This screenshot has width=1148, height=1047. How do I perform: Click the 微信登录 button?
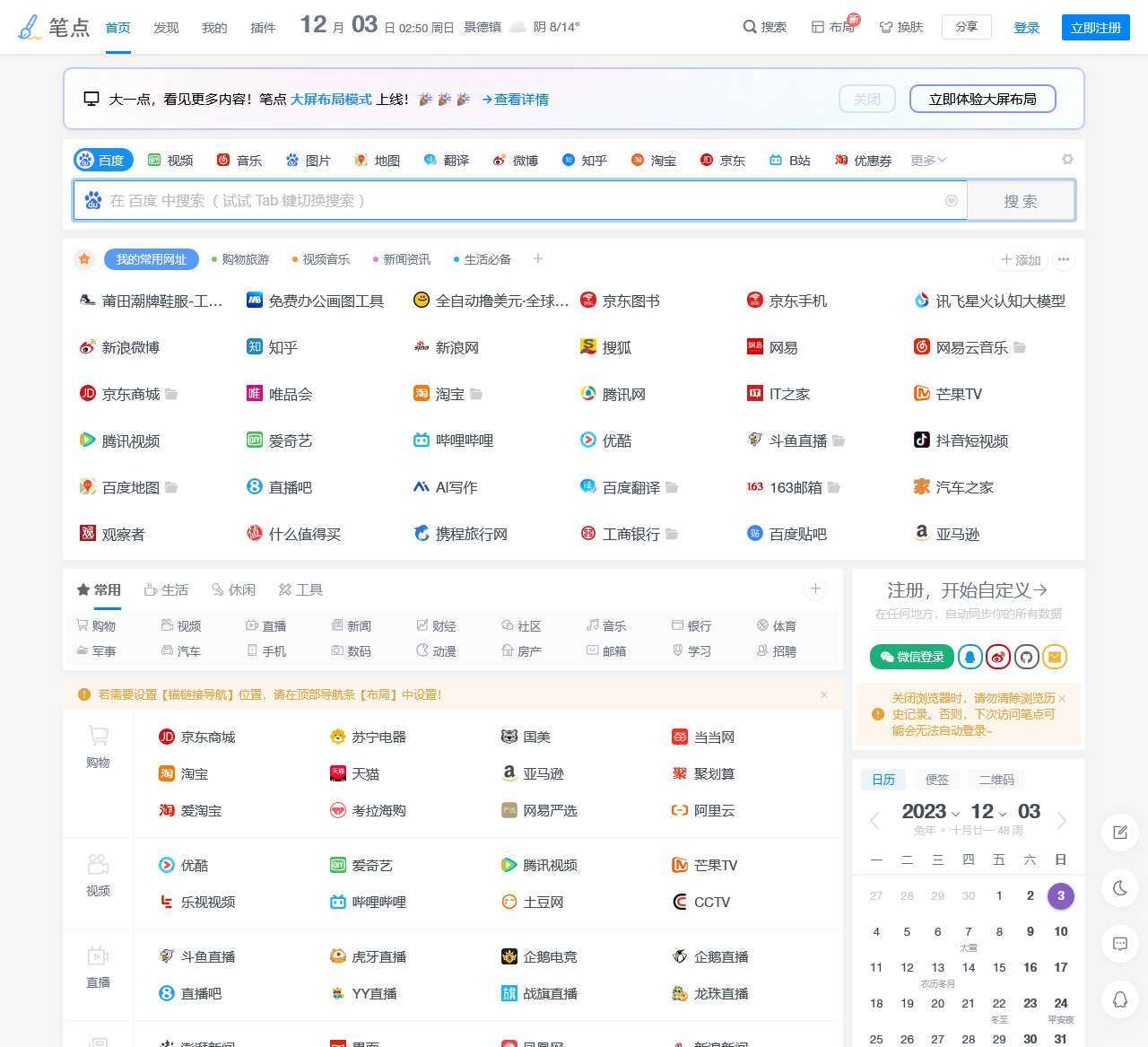point(911,657)
